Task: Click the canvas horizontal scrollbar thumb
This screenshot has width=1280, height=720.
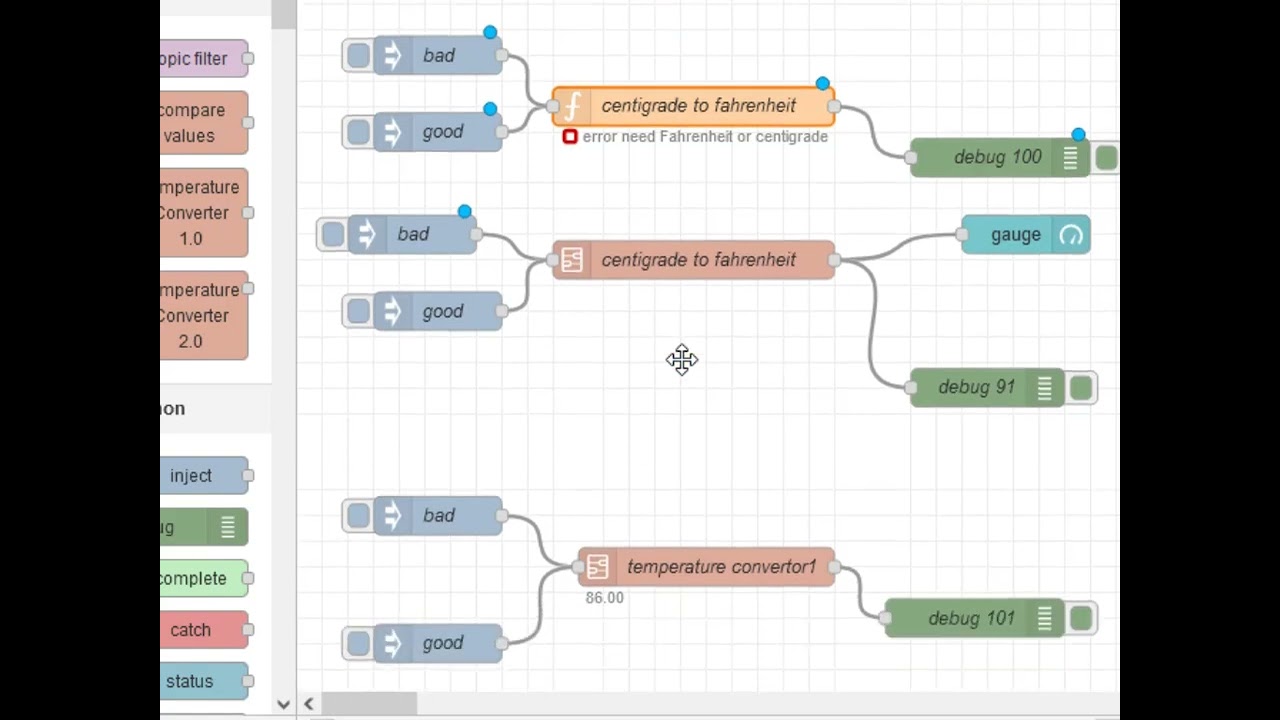Action: coord(369,704)
